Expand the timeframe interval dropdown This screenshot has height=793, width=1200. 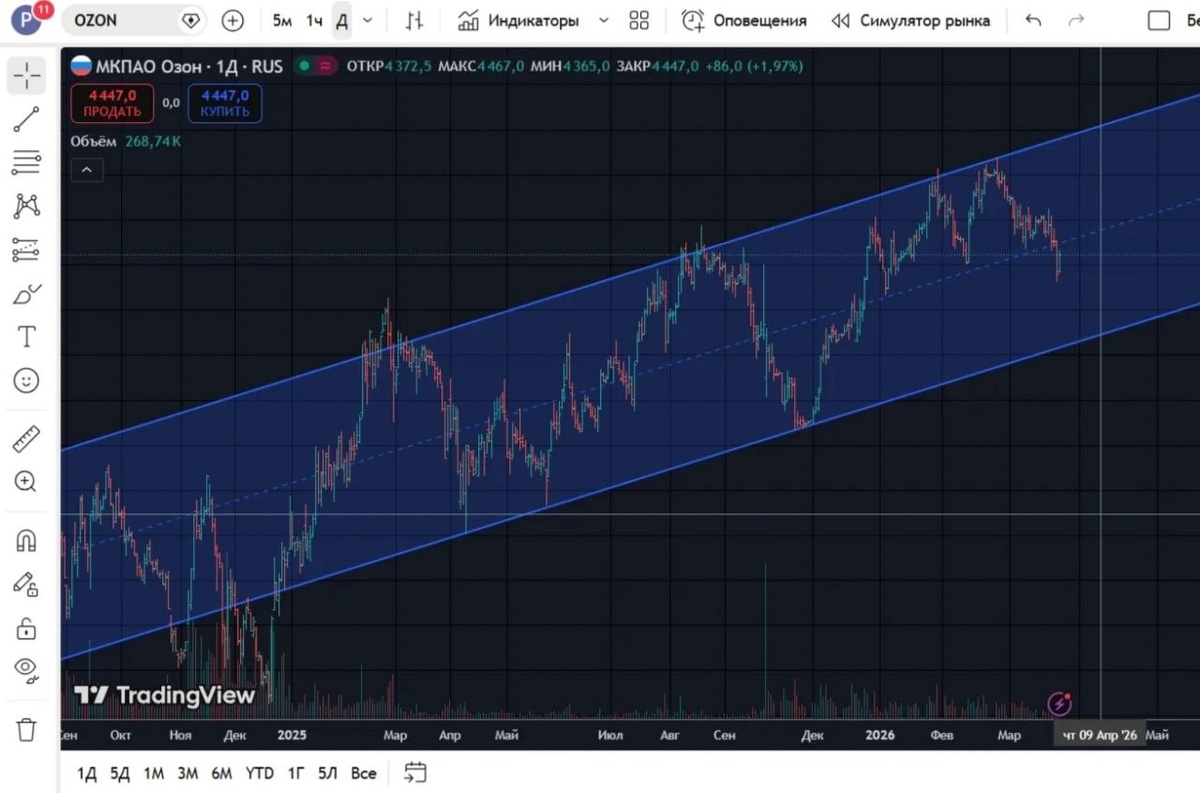[x=368, y=20]
